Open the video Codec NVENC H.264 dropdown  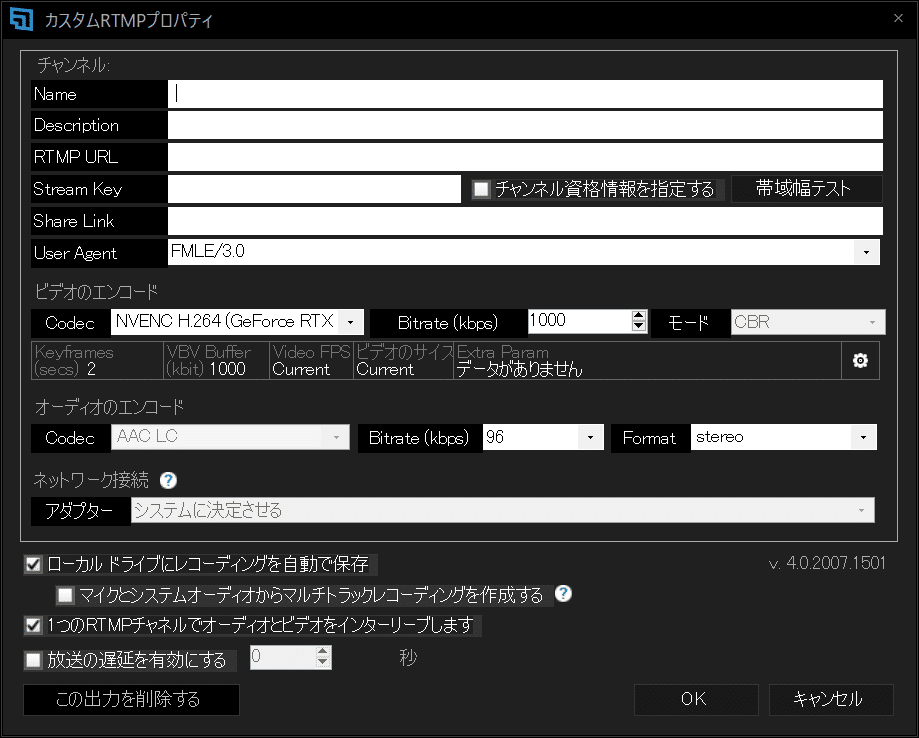(x=350, y=322)
